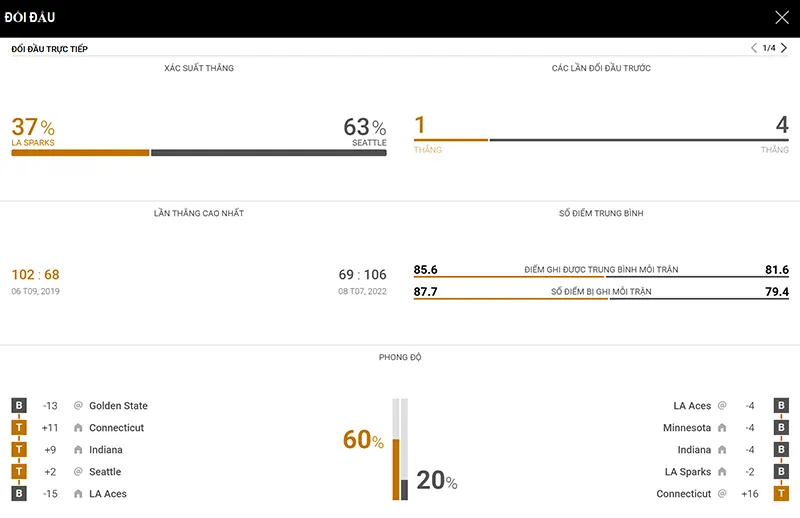
Task: Select the Đối Đầu Trực Tiếp section heading
Action: (49, 49)
